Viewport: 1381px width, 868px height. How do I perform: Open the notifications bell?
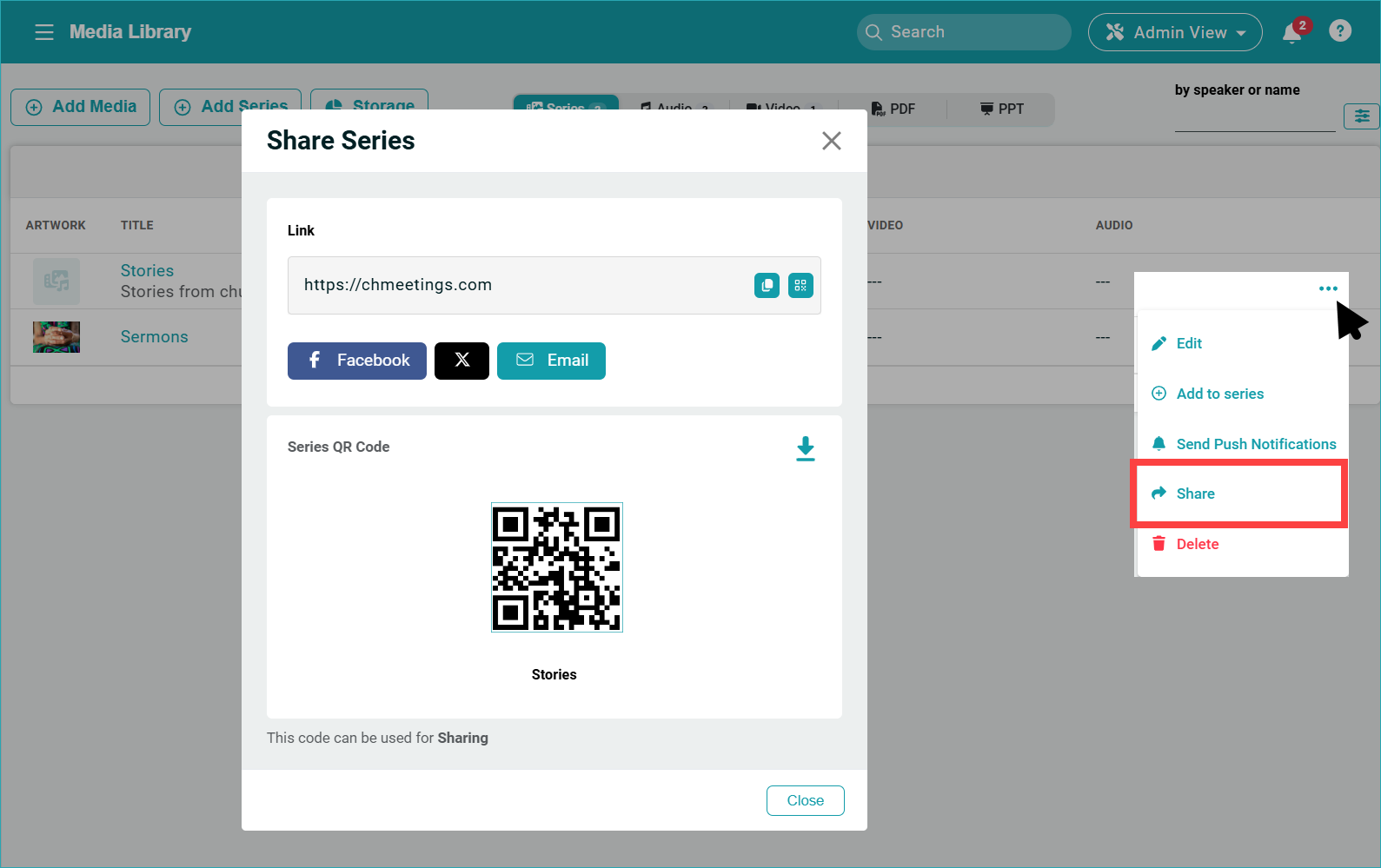click(x=1291, y=33)
